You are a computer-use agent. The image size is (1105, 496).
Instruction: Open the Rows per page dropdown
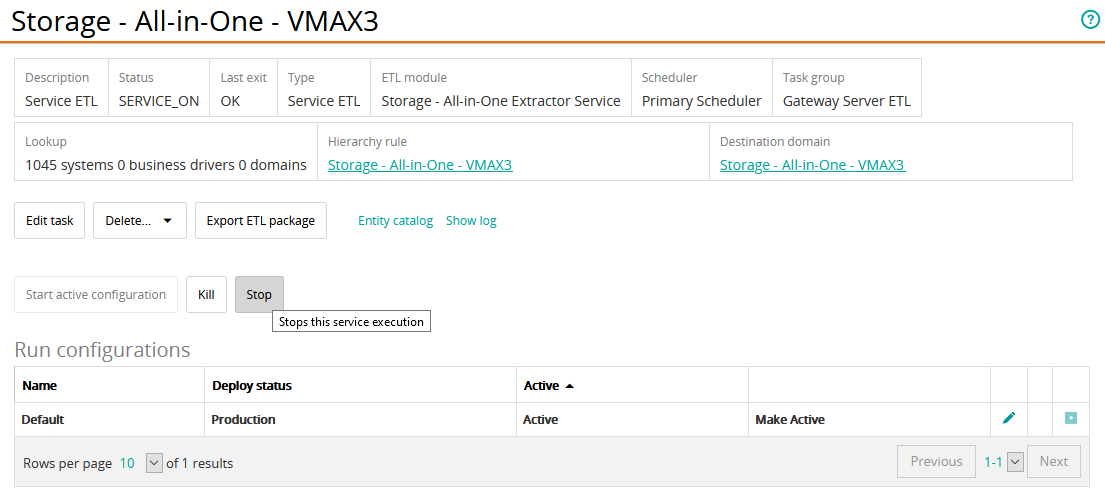click(x=154, y=463)
